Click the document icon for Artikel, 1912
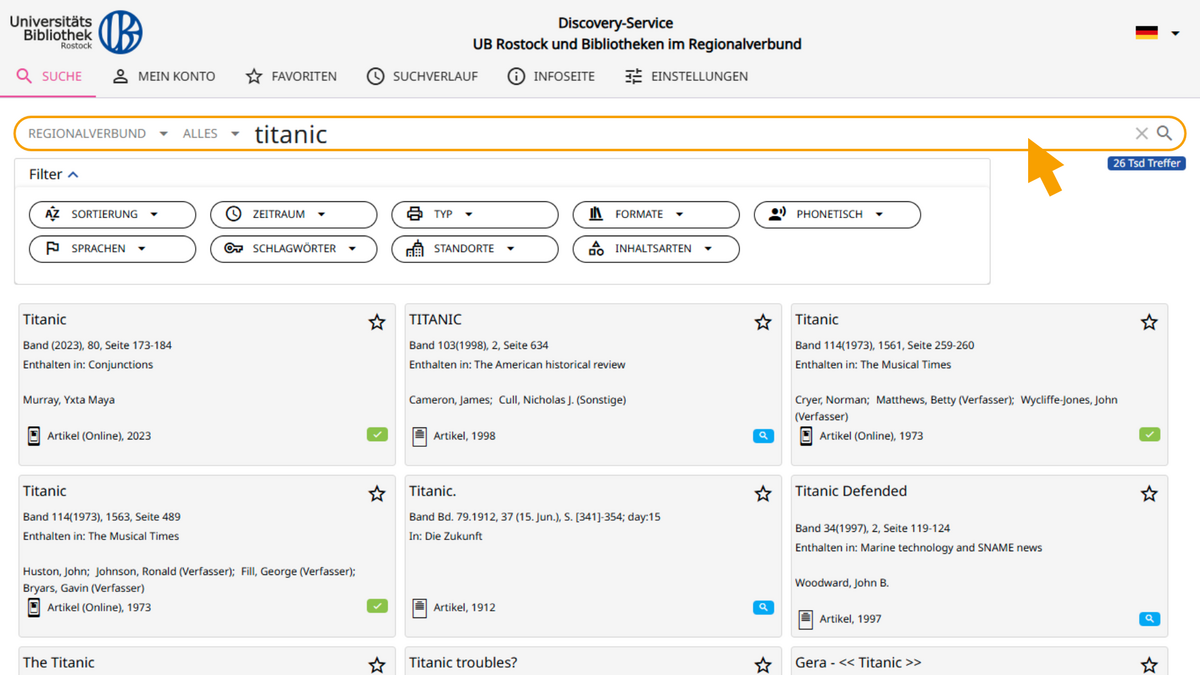1200x675 pixels. 420,607
